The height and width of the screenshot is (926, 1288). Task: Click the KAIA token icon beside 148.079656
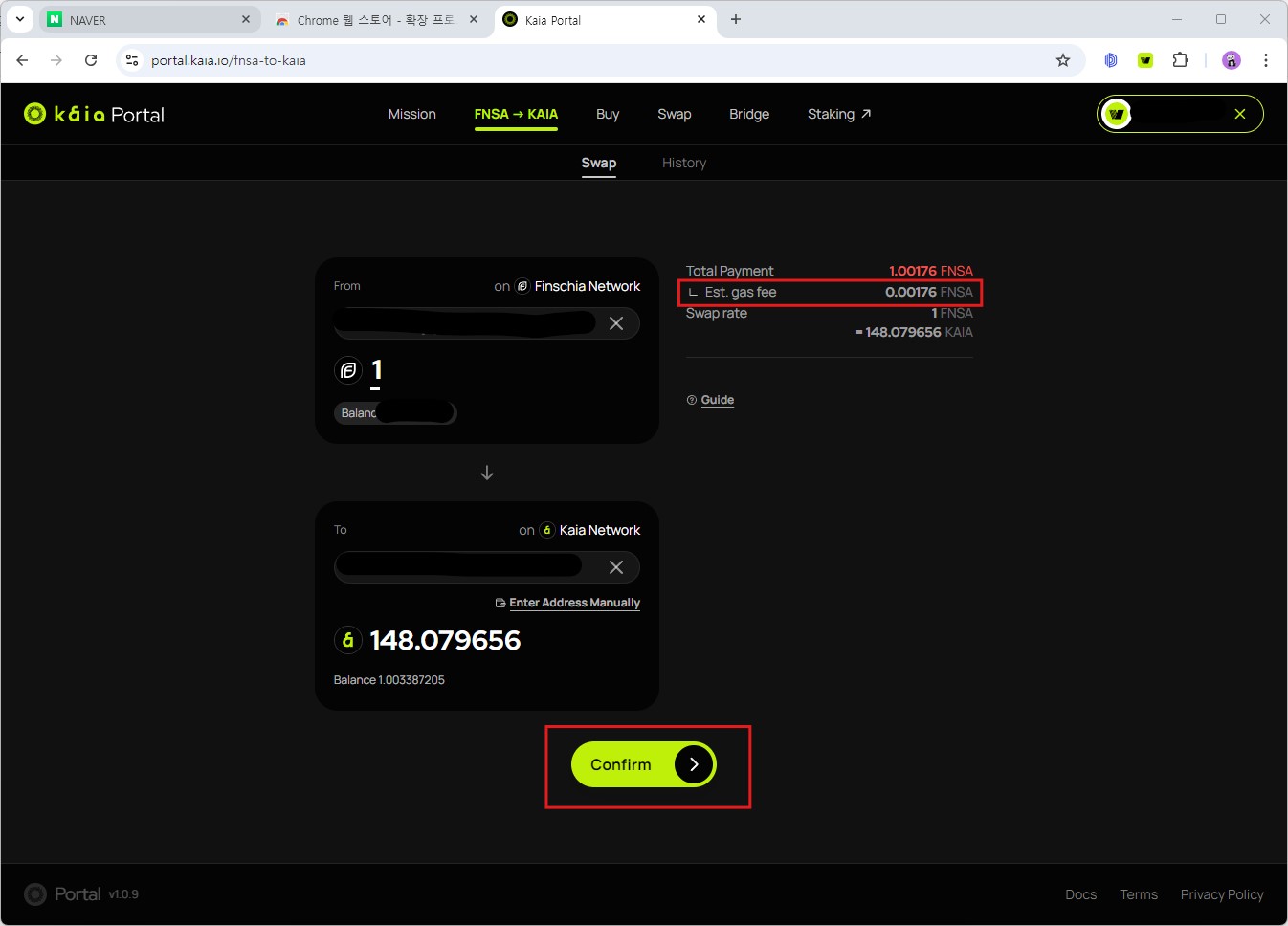348,640
